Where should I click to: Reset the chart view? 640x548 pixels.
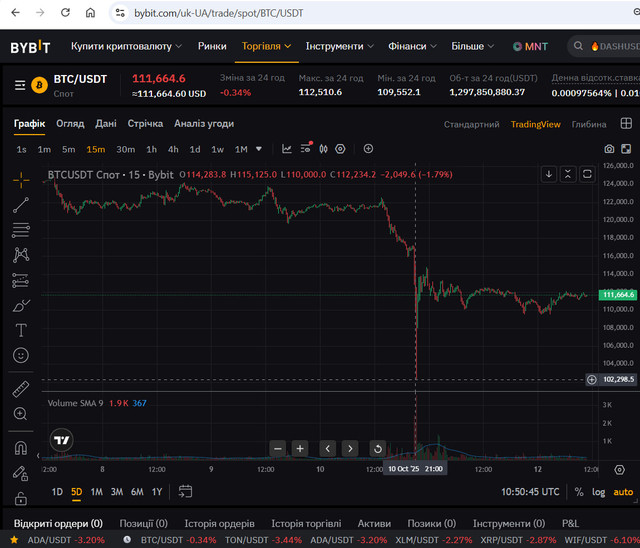(x=378, y=449)
